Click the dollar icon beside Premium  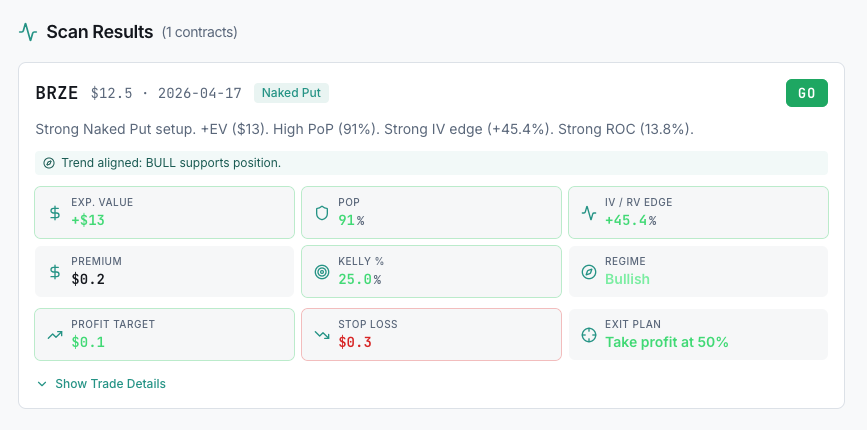coord(55,271)
